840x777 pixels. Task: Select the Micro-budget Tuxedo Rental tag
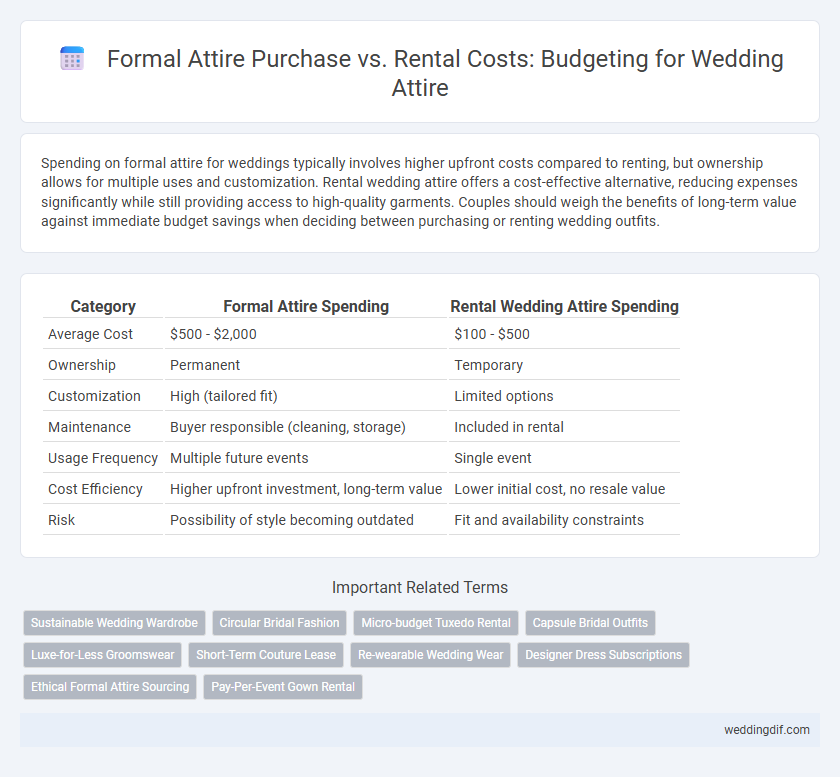pyautogui.click(x=436, y=623)
